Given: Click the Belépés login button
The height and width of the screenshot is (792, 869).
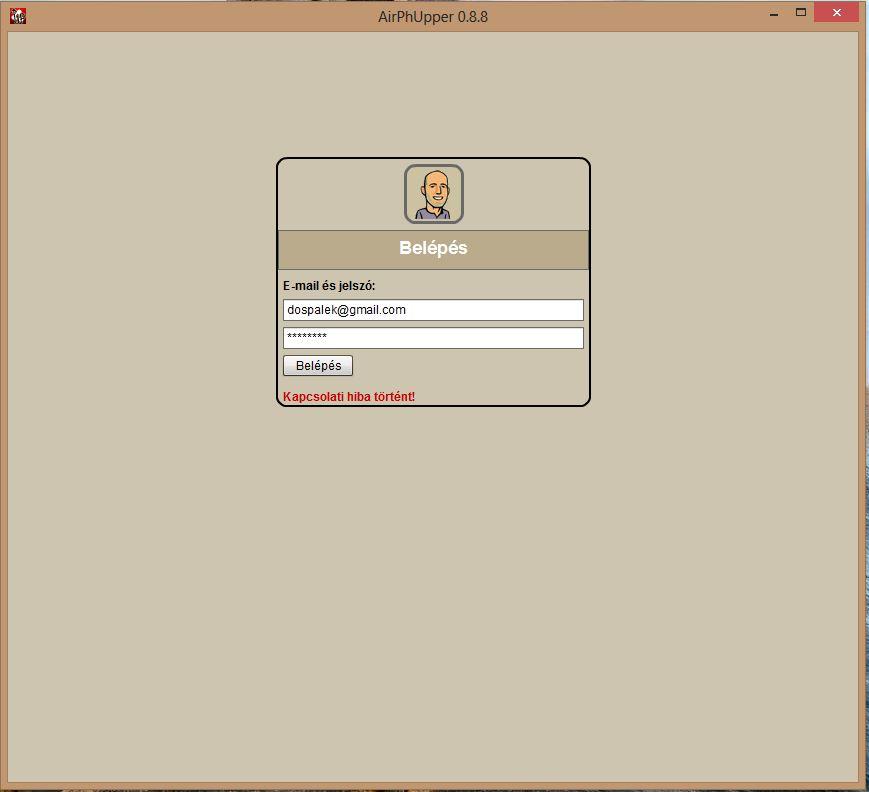Looking at the screenshot, I should coord(318,366).
